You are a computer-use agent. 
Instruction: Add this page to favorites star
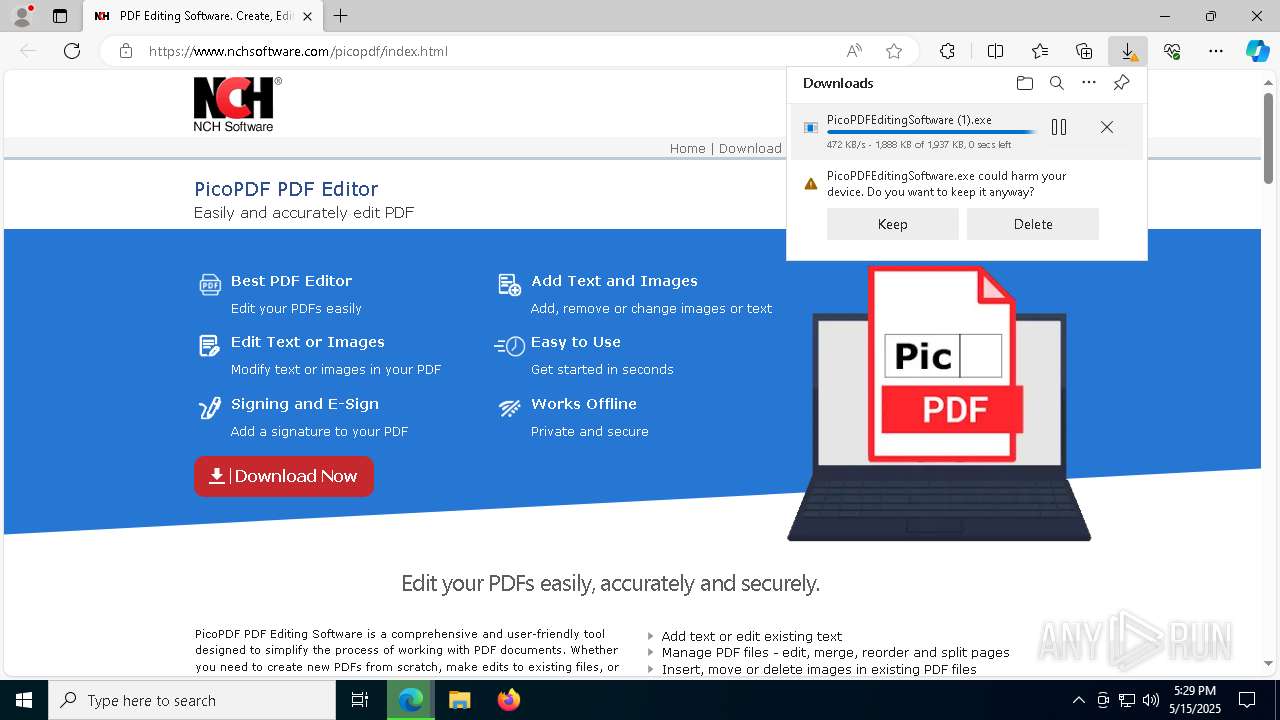894,51
